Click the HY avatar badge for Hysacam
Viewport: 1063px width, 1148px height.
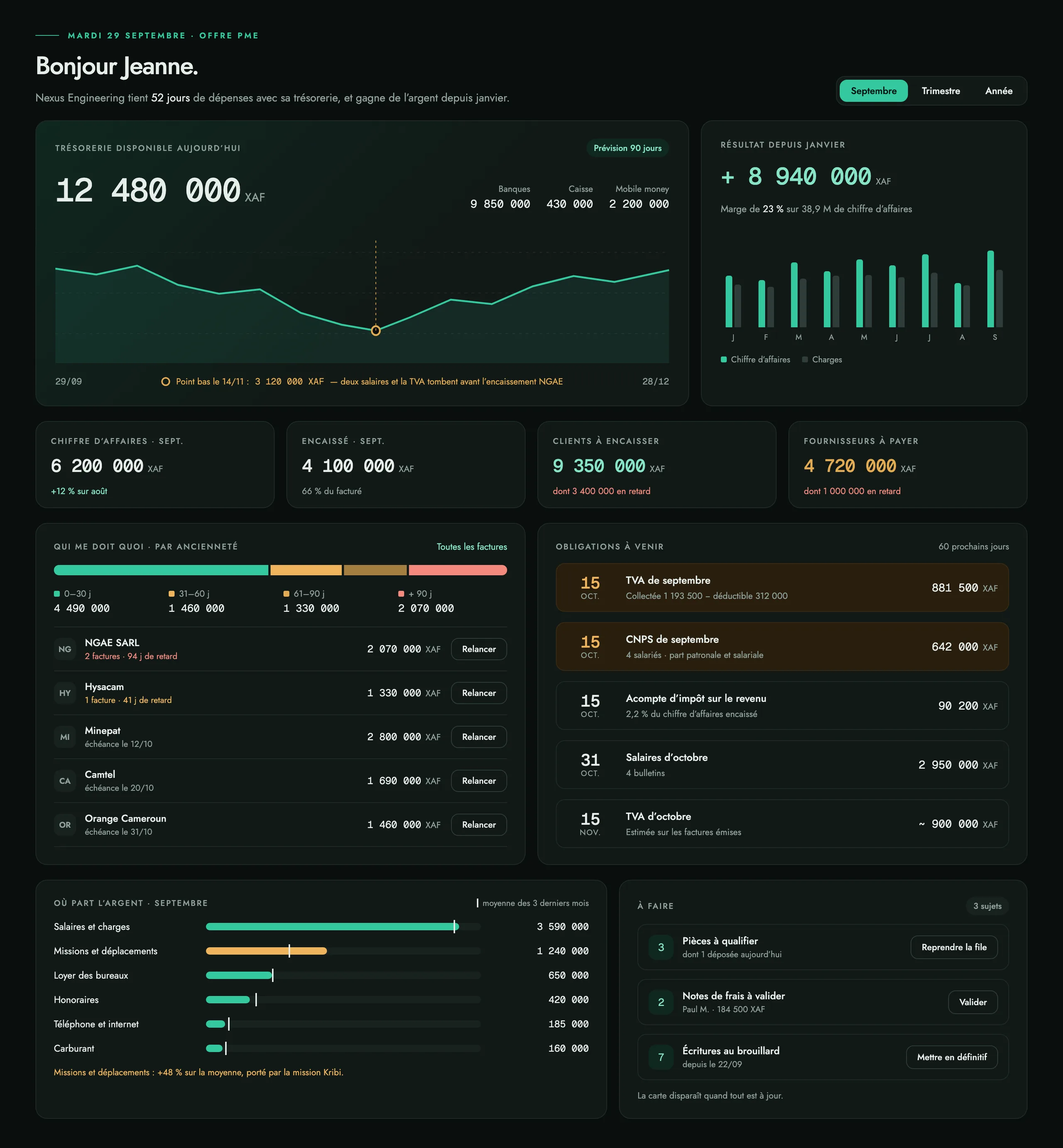pyautogui.click(x=65, y=693)
